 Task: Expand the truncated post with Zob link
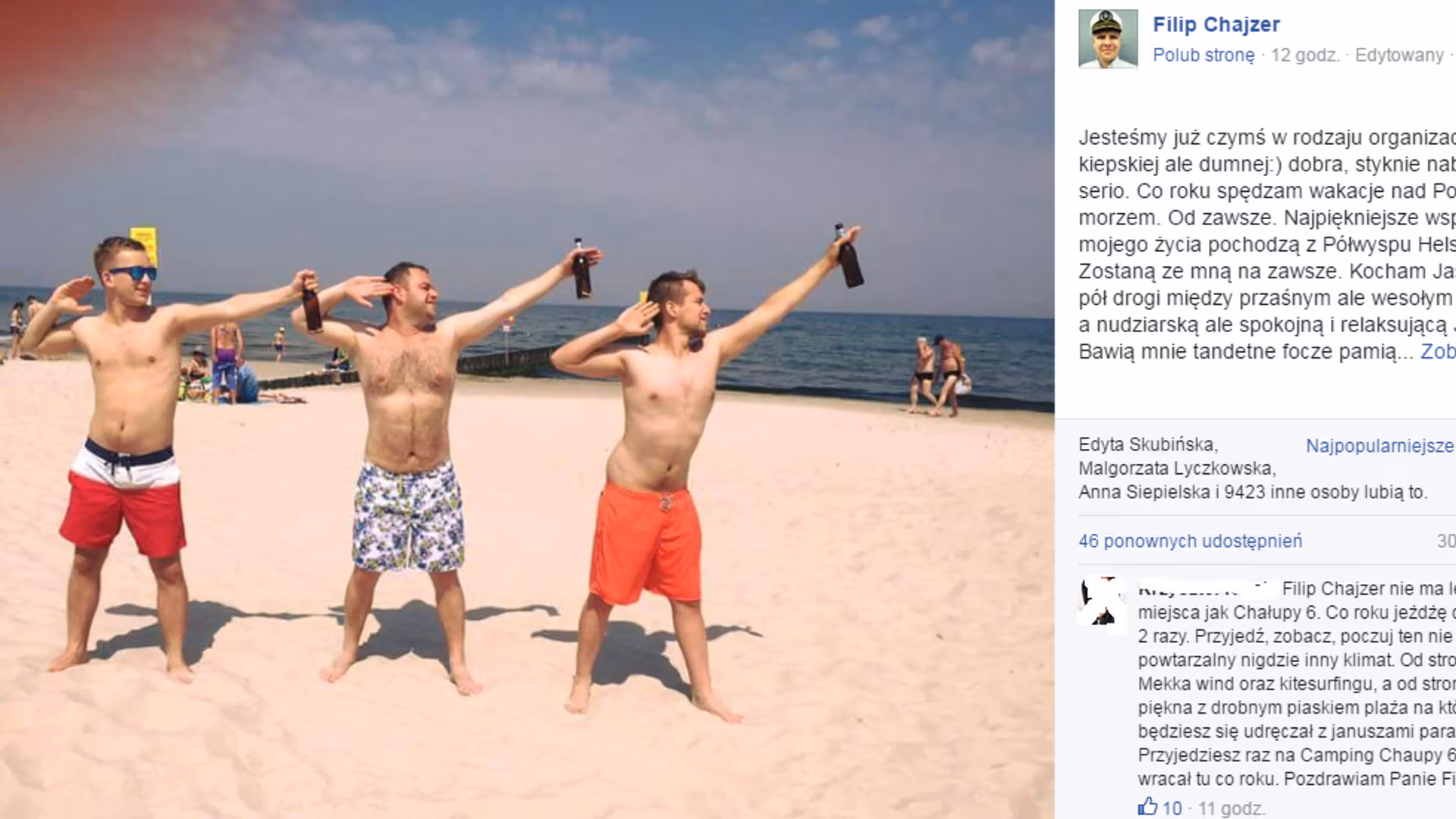[1438, 351]
